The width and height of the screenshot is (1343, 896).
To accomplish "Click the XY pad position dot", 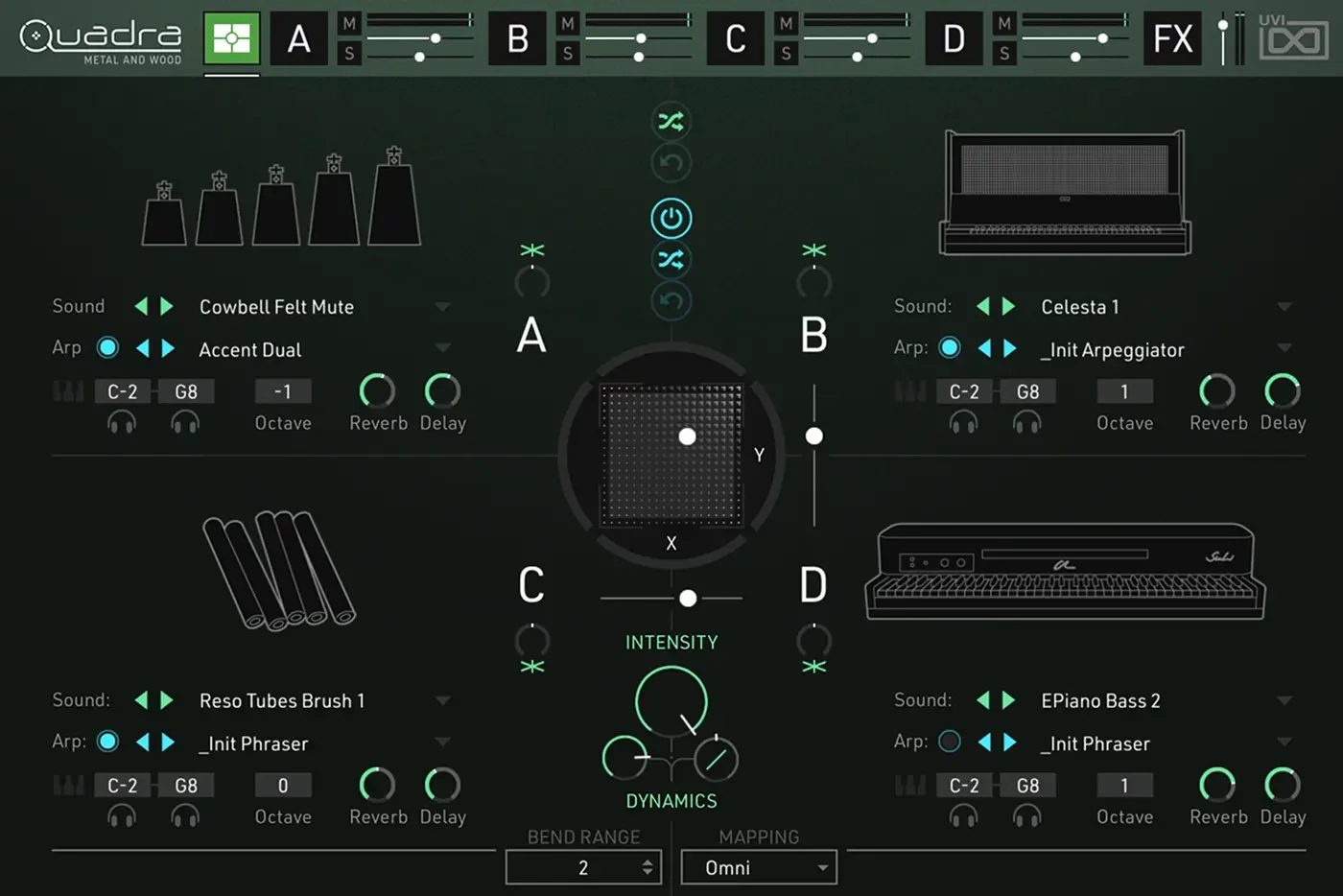I will pos(687,436).
